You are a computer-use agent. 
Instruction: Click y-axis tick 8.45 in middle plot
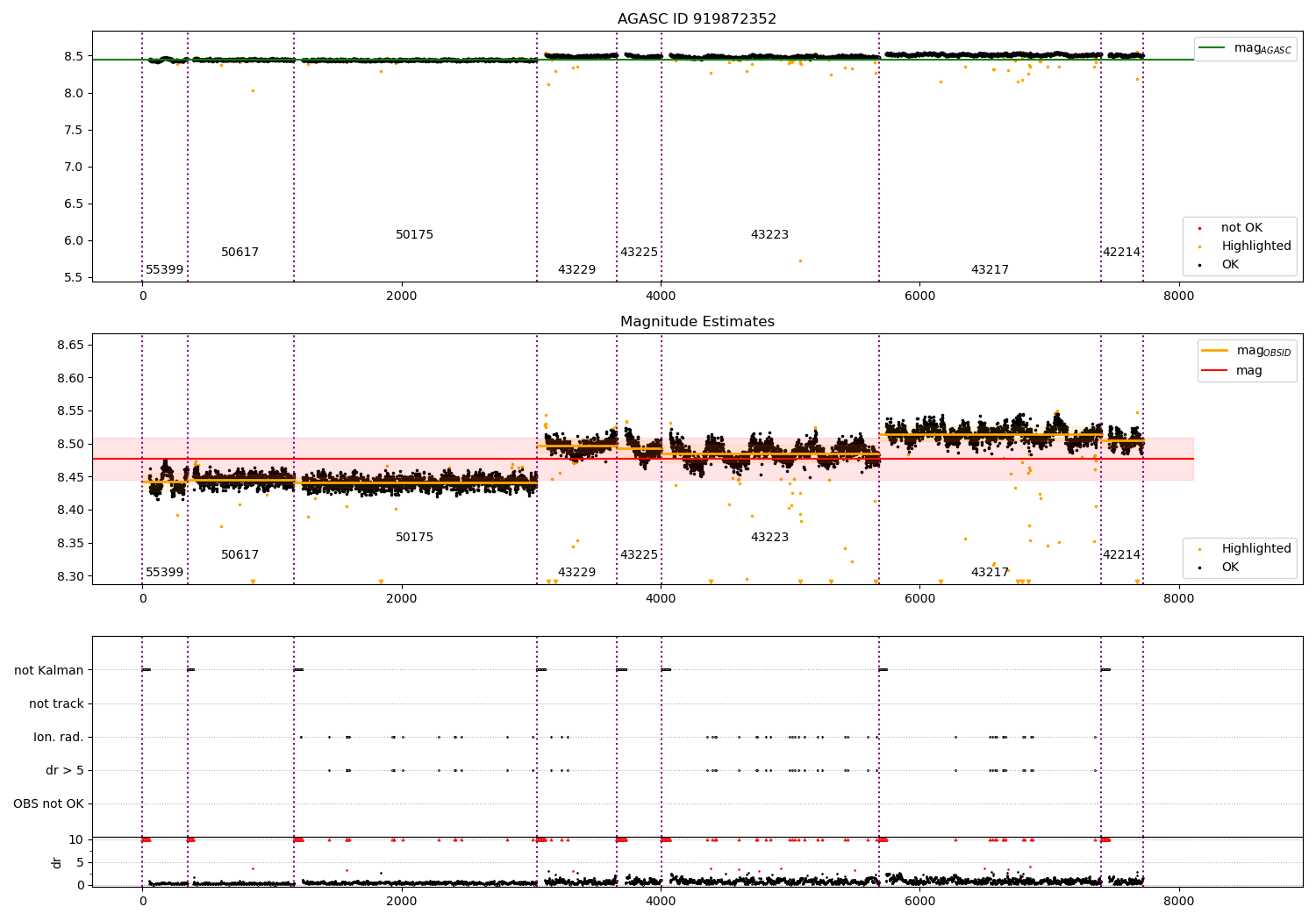[70, 477]
